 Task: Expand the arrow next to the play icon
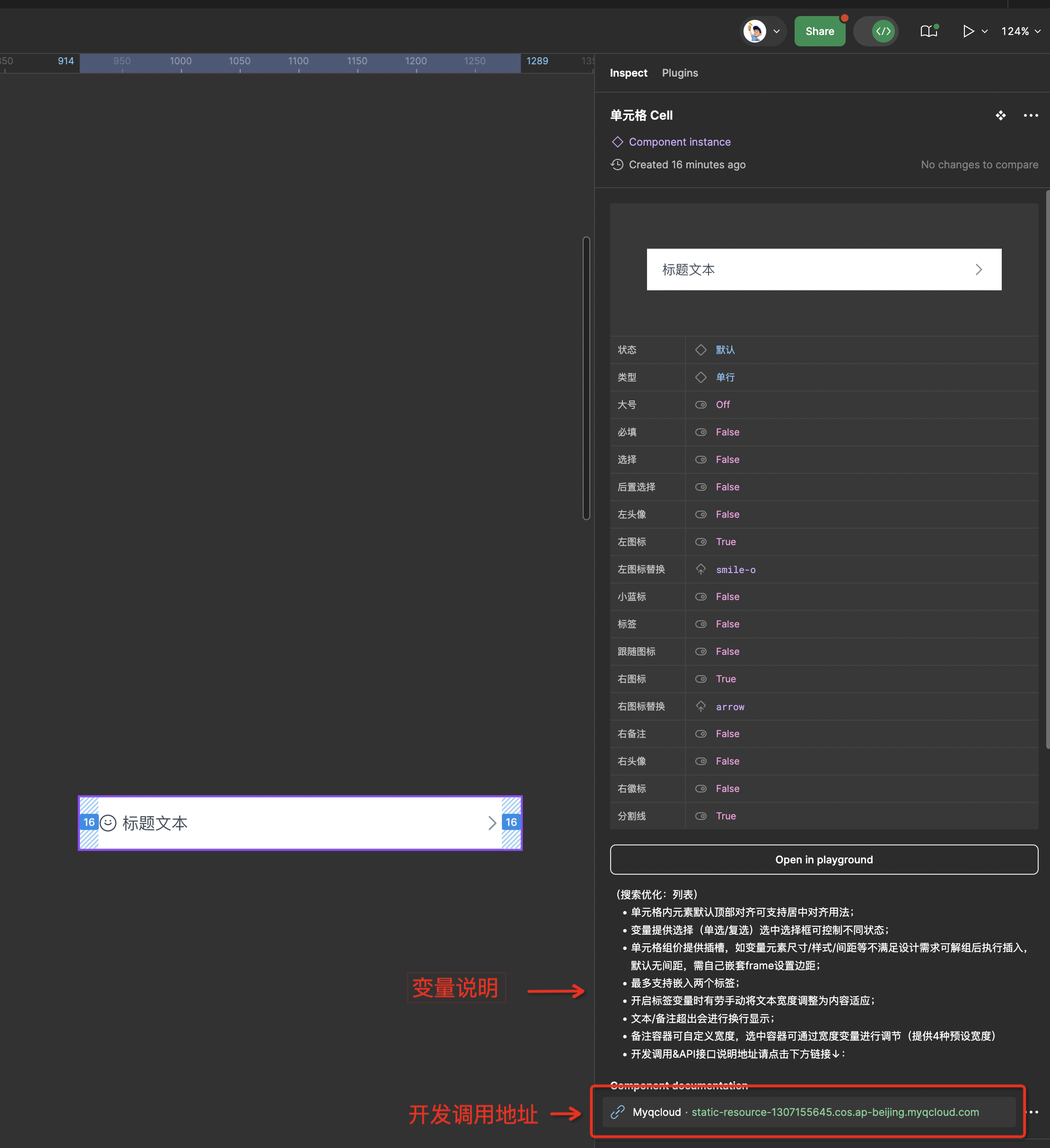[984, 31]
